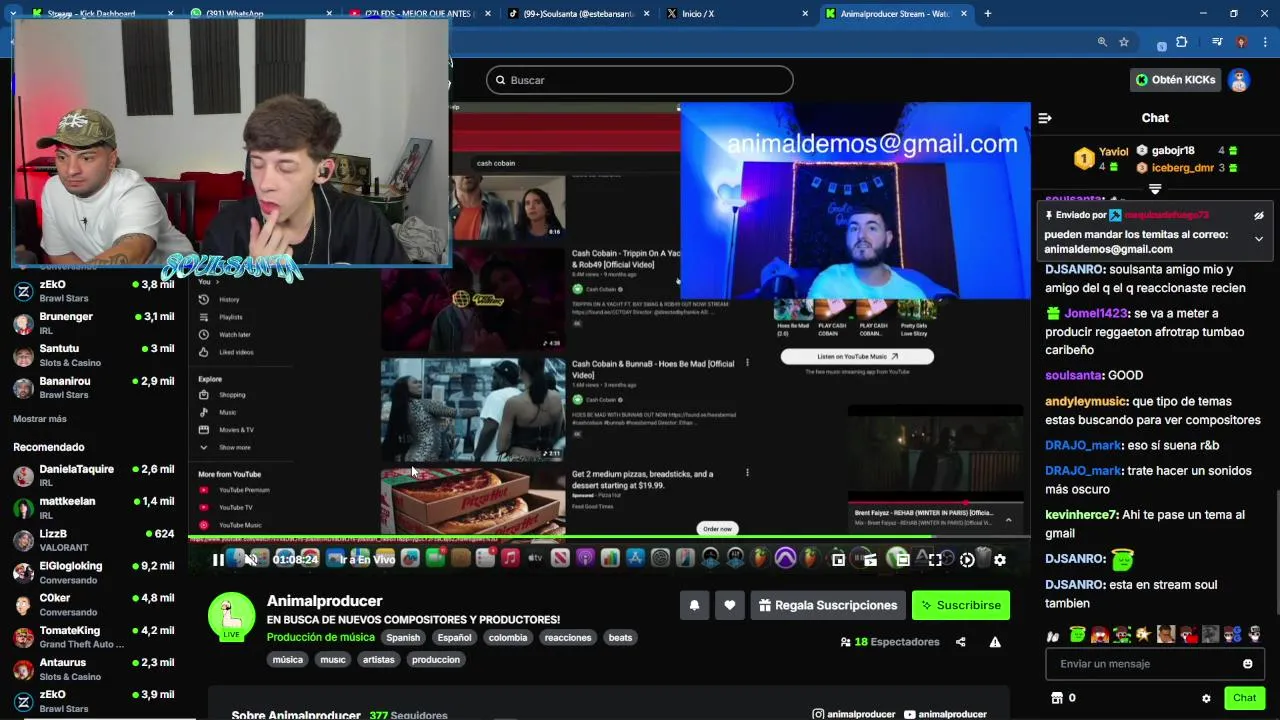
Task: Open the sub emotes icon left of emote row
Action: click(x=1053, y=635)
